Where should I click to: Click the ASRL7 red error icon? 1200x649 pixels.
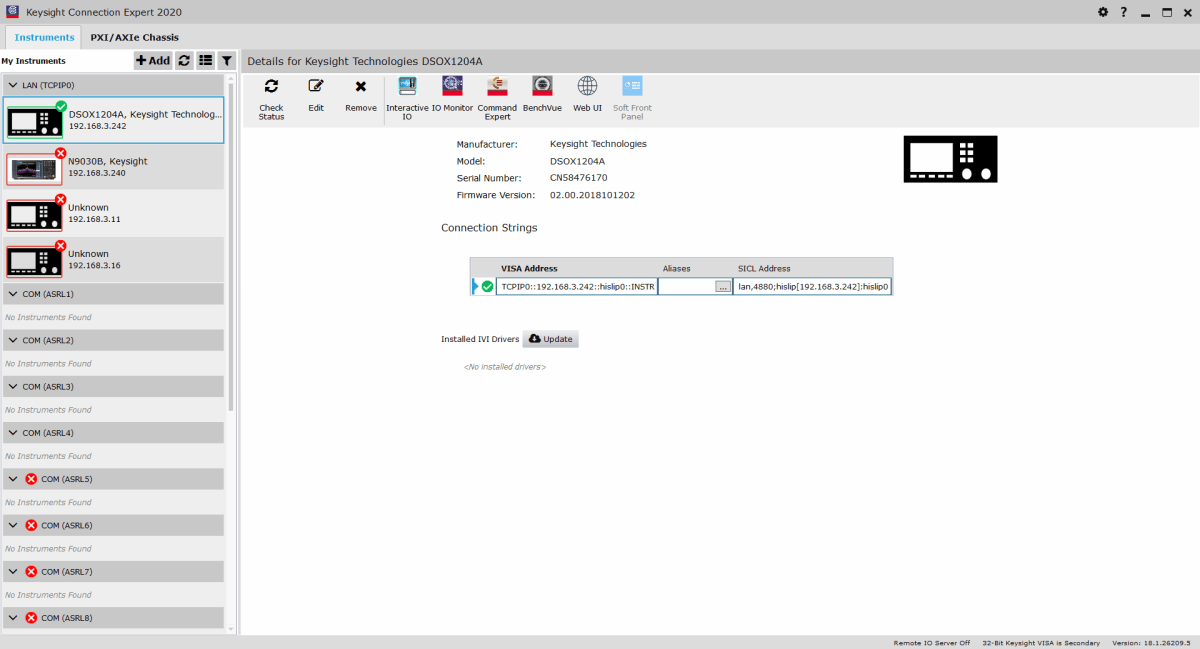31,572
